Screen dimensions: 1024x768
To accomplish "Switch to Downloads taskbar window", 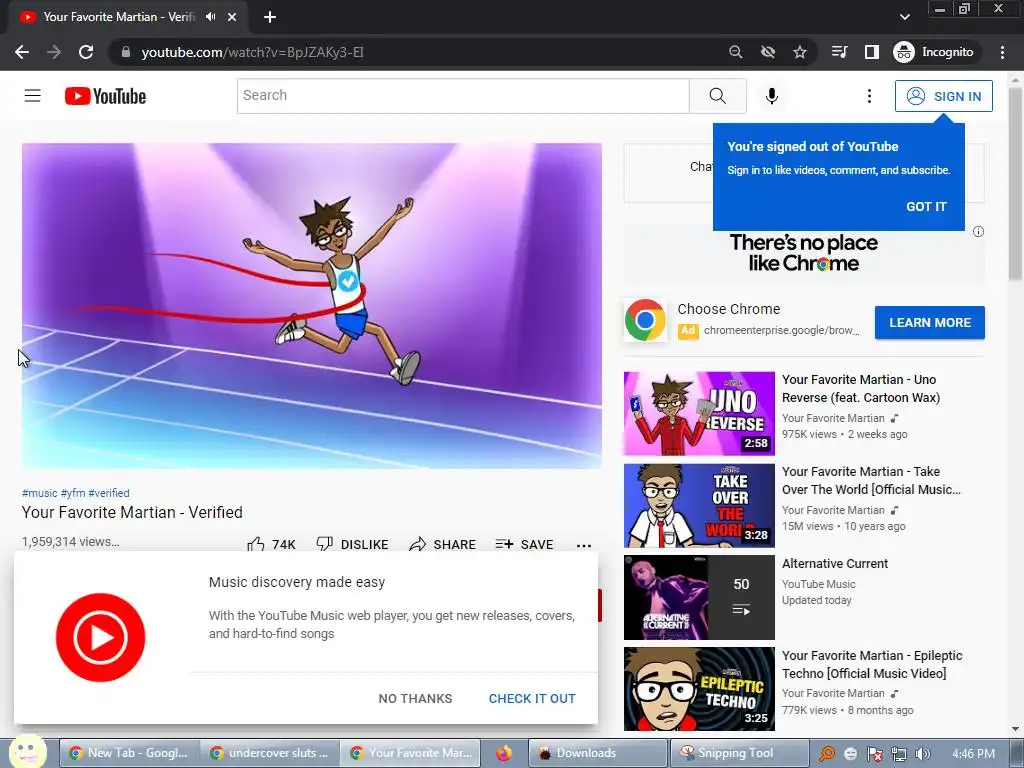I will pos(597,753).
